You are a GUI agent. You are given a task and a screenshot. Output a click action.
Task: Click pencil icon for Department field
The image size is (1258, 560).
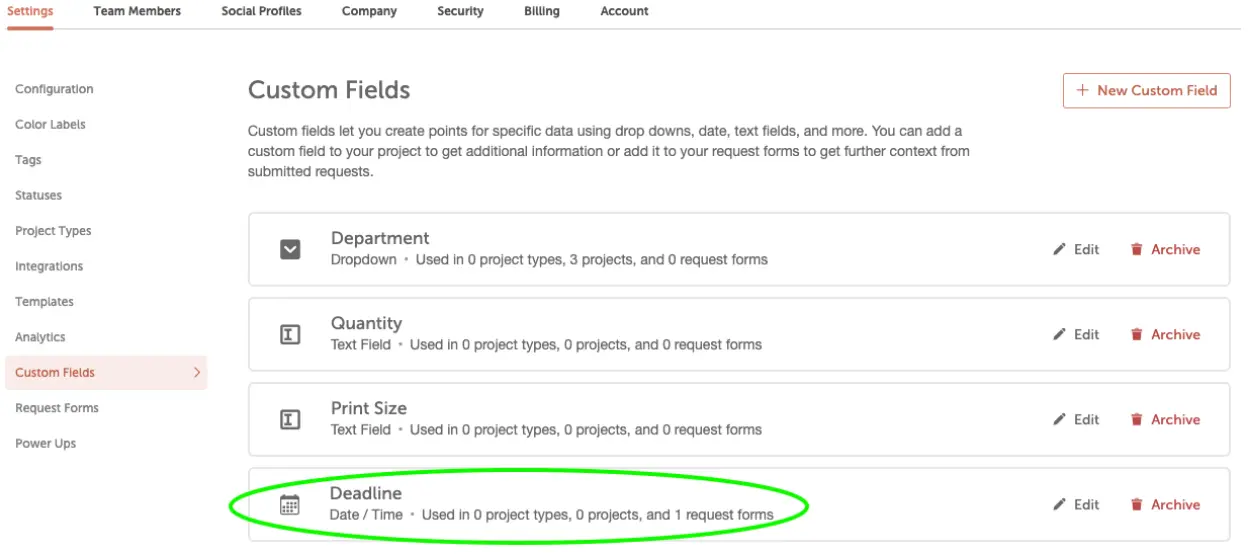pyautogui.click(x=1060, y=249)
